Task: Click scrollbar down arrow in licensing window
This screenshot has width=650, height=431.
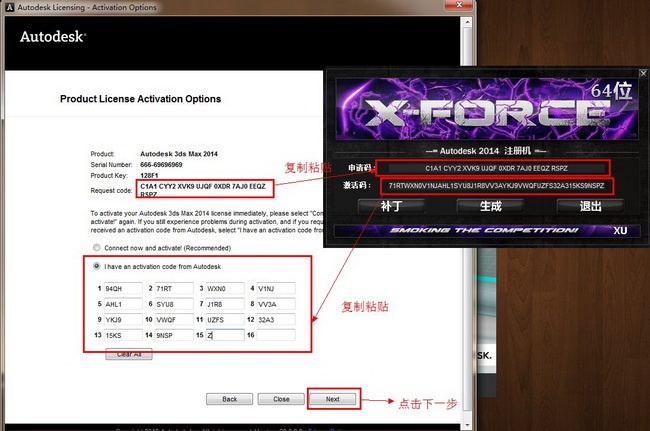Action: tap(467, 425)
